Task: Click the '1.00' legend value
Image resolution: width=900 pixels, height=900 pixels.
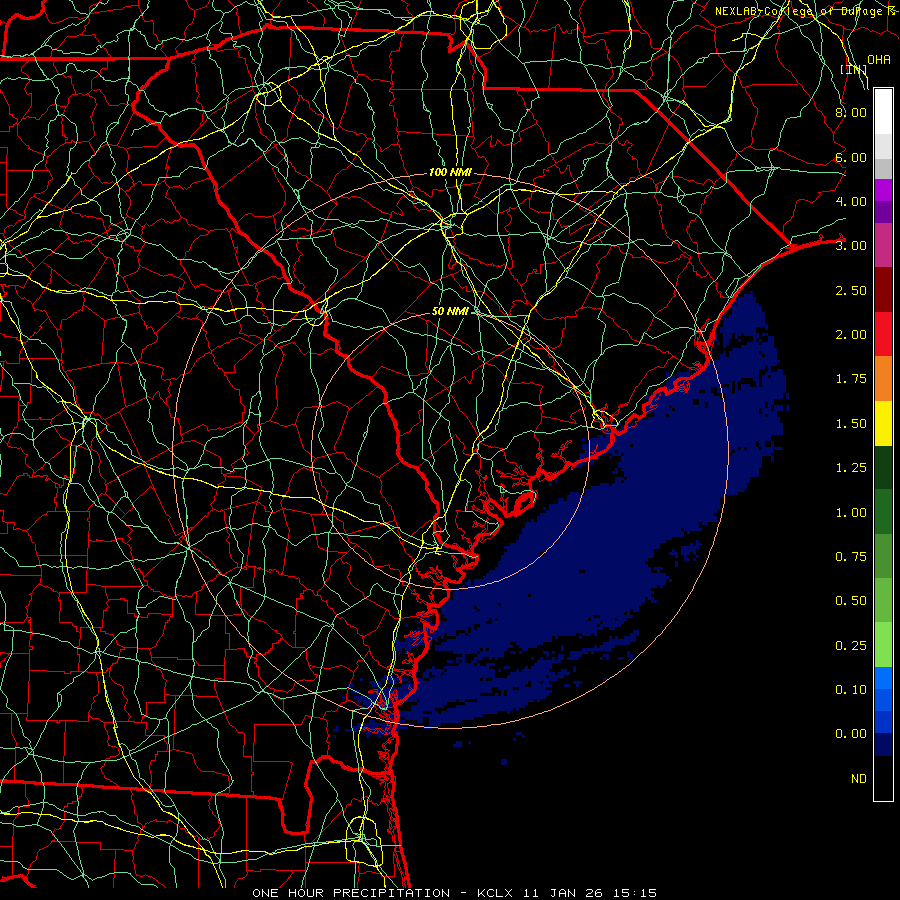Action: tap(851, 513)
